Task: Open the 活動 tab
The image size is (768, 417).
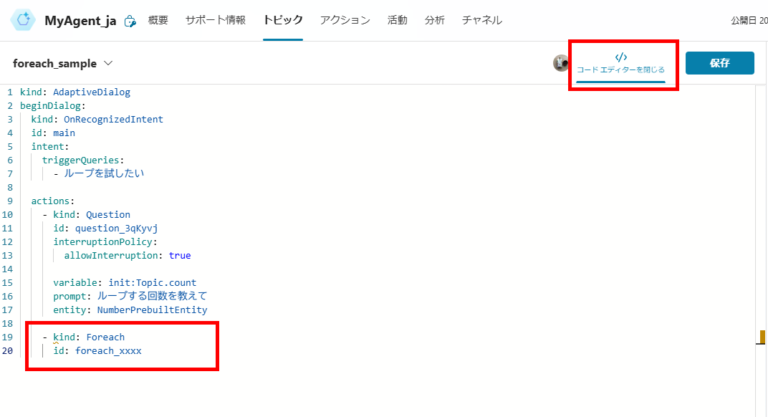Action: pyautogui.click(x=397, y=20)
